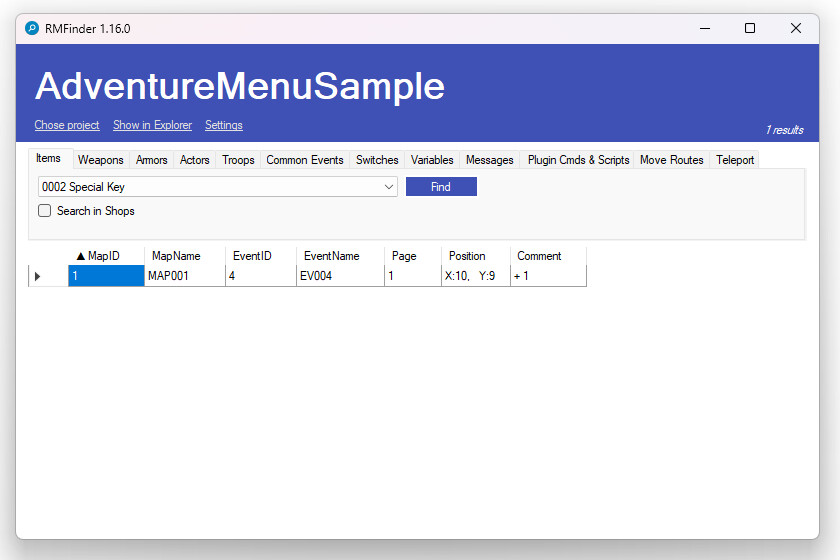Open the Common Events tab
Image resolution: width=840 pixels, height=560 pixels.
click(x=304, y=160)
